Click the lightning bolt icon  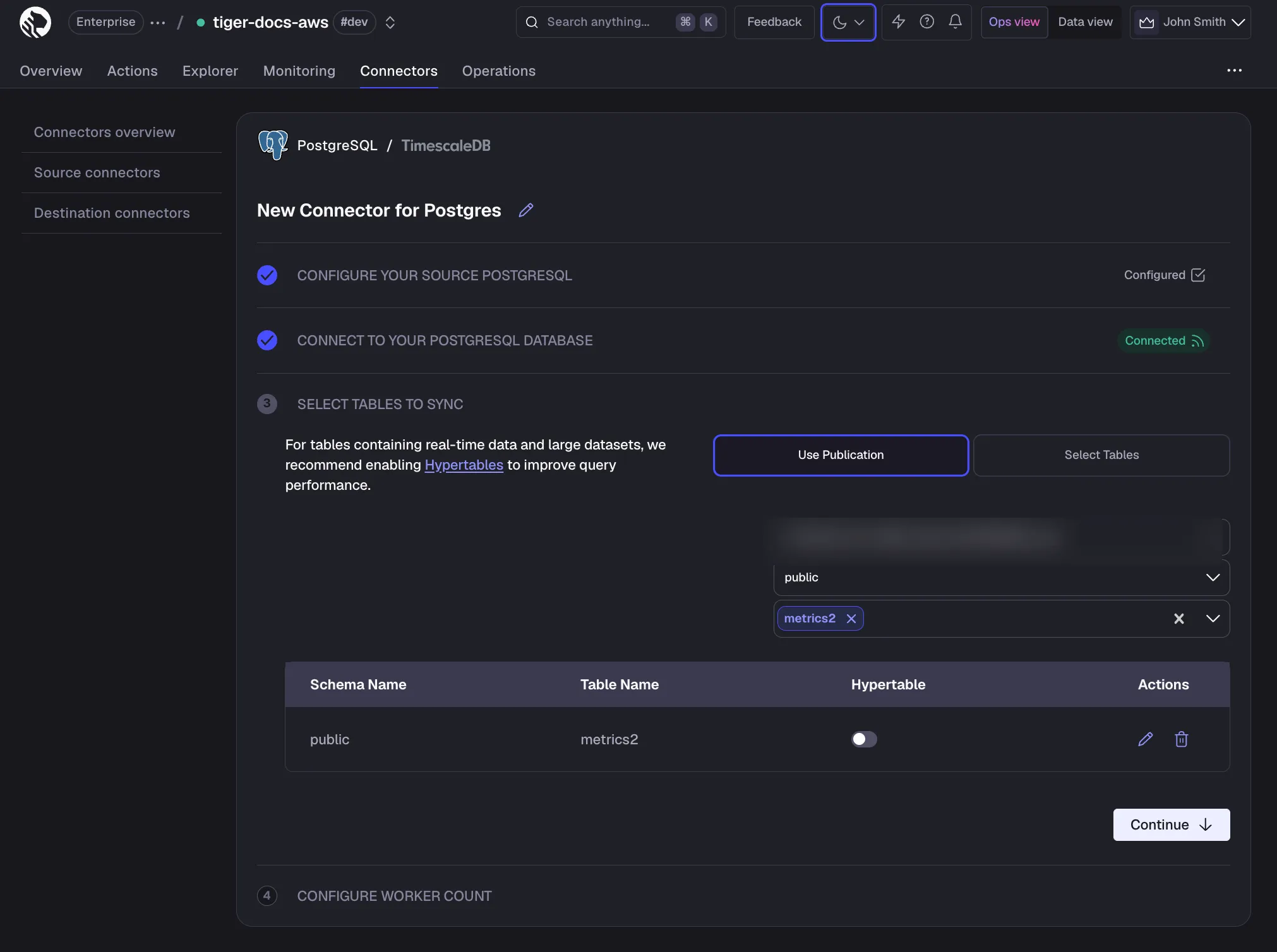point(898,22)
